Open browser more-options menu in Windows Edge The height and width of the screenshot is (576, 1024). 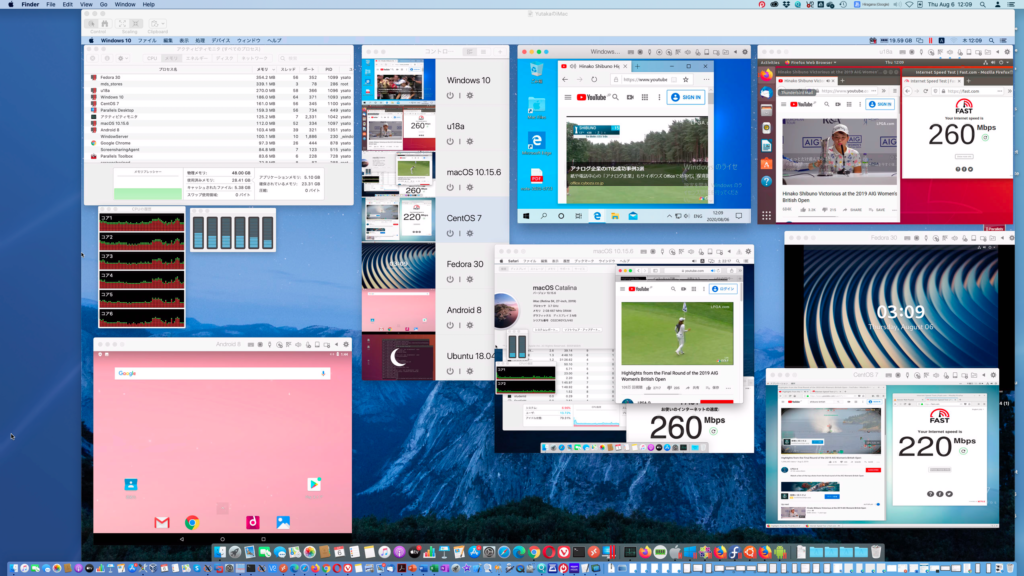[707, 79]
